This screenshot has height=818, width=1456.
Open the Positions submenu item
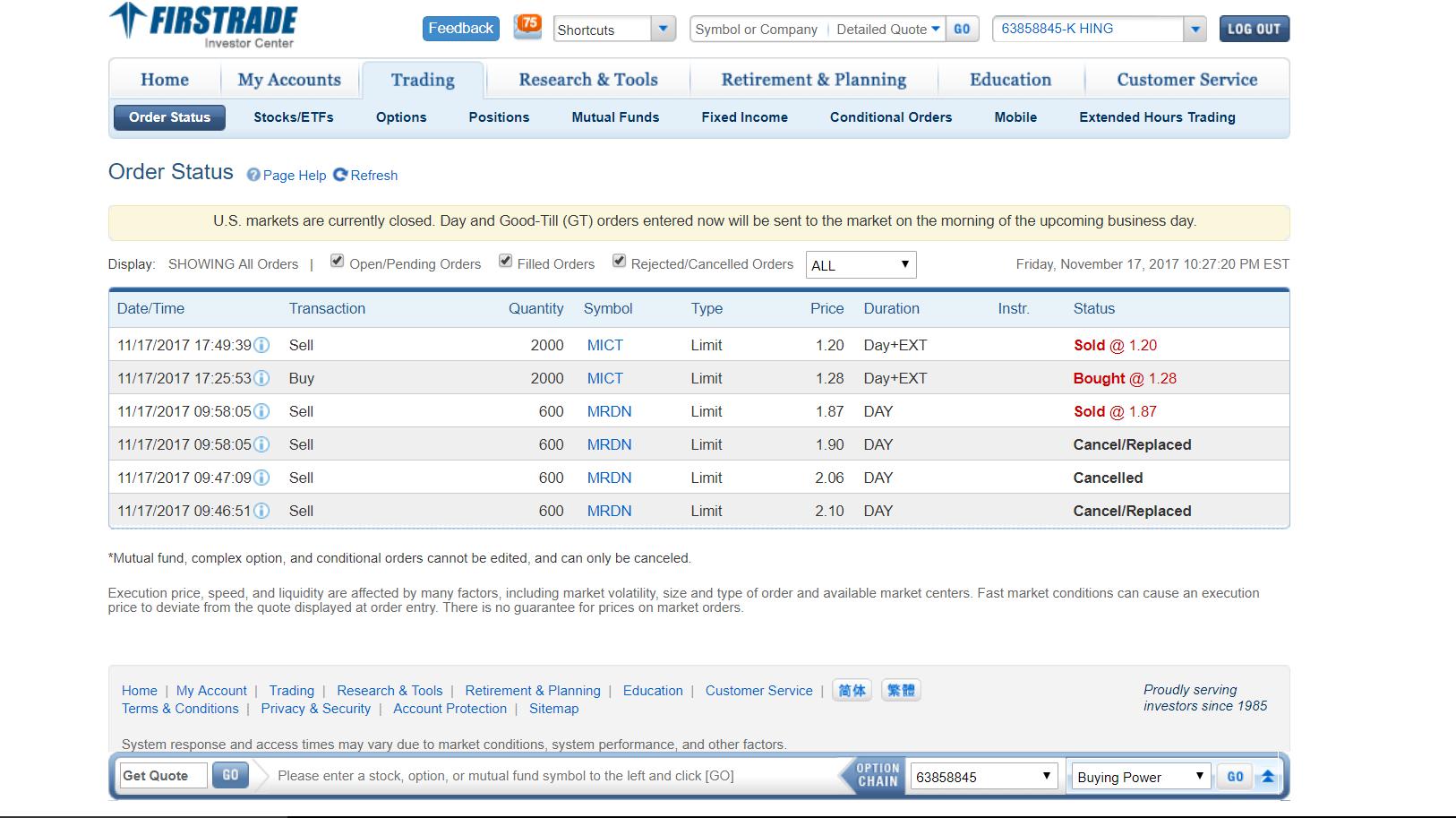pos(499,117)
